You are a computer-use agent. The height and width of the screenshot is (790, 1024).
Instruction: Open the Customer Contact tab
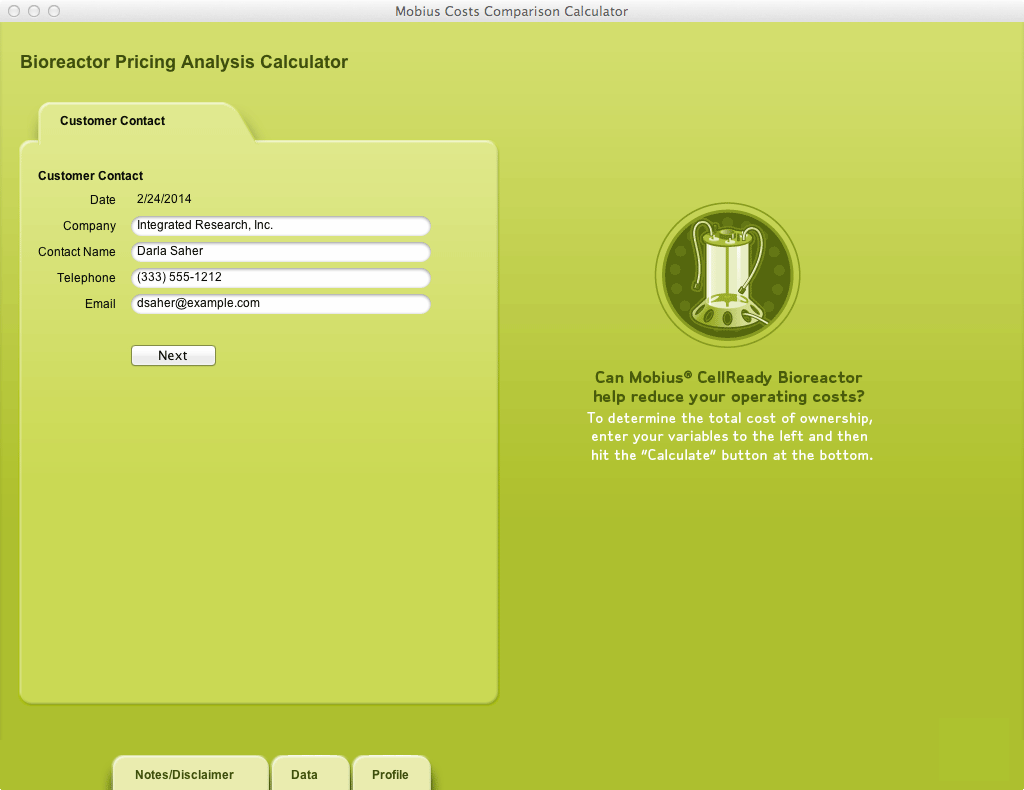[113, 121]
